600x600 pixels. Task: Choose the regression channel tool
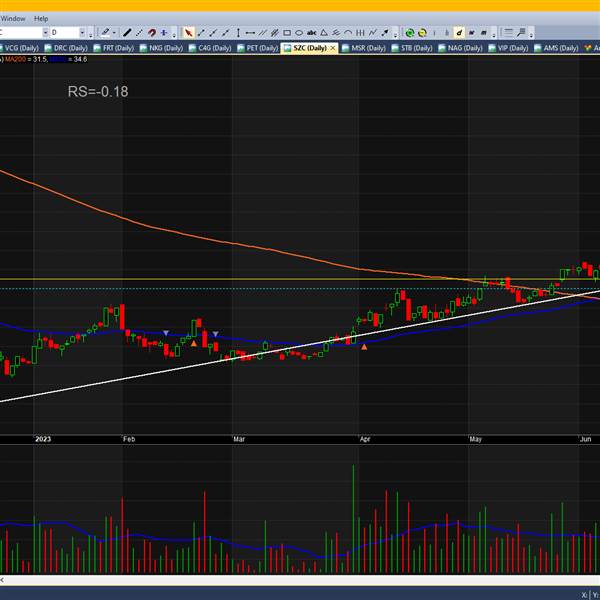(x=274, y=33)
